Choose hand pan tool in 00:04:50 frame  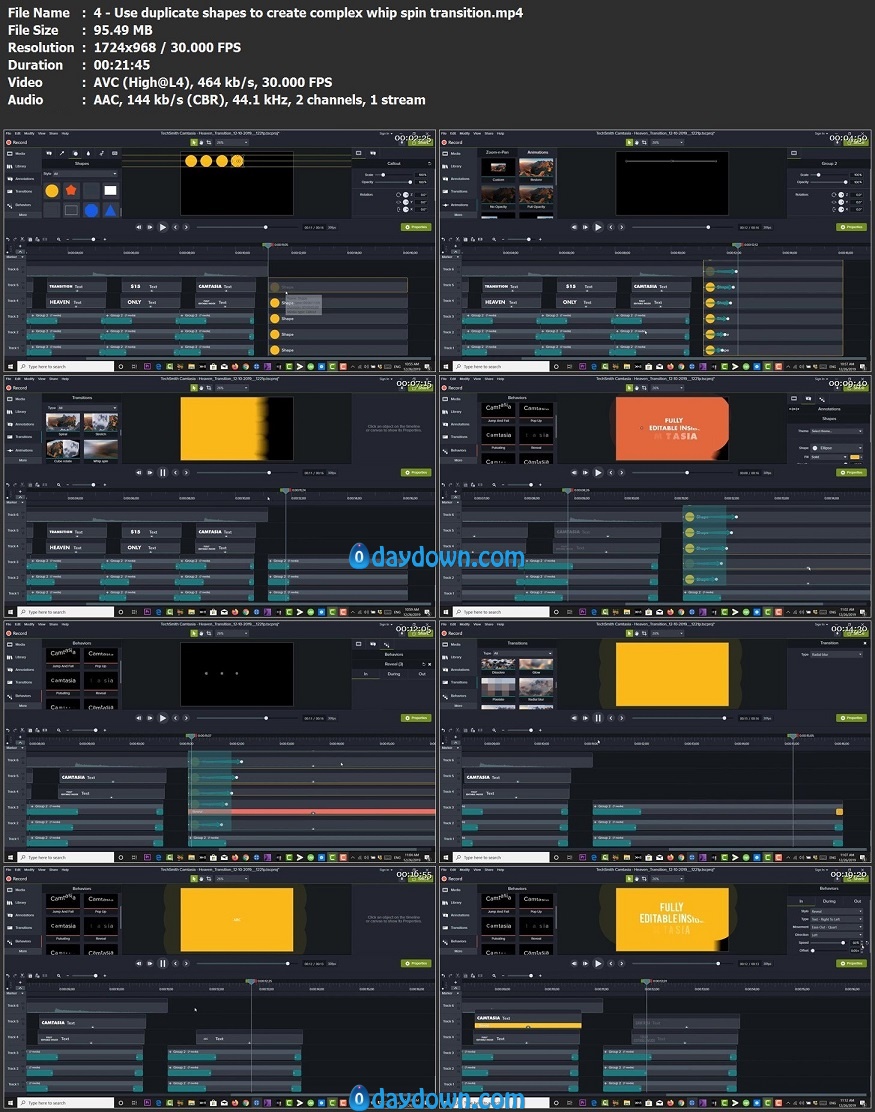tap(637, 143)
